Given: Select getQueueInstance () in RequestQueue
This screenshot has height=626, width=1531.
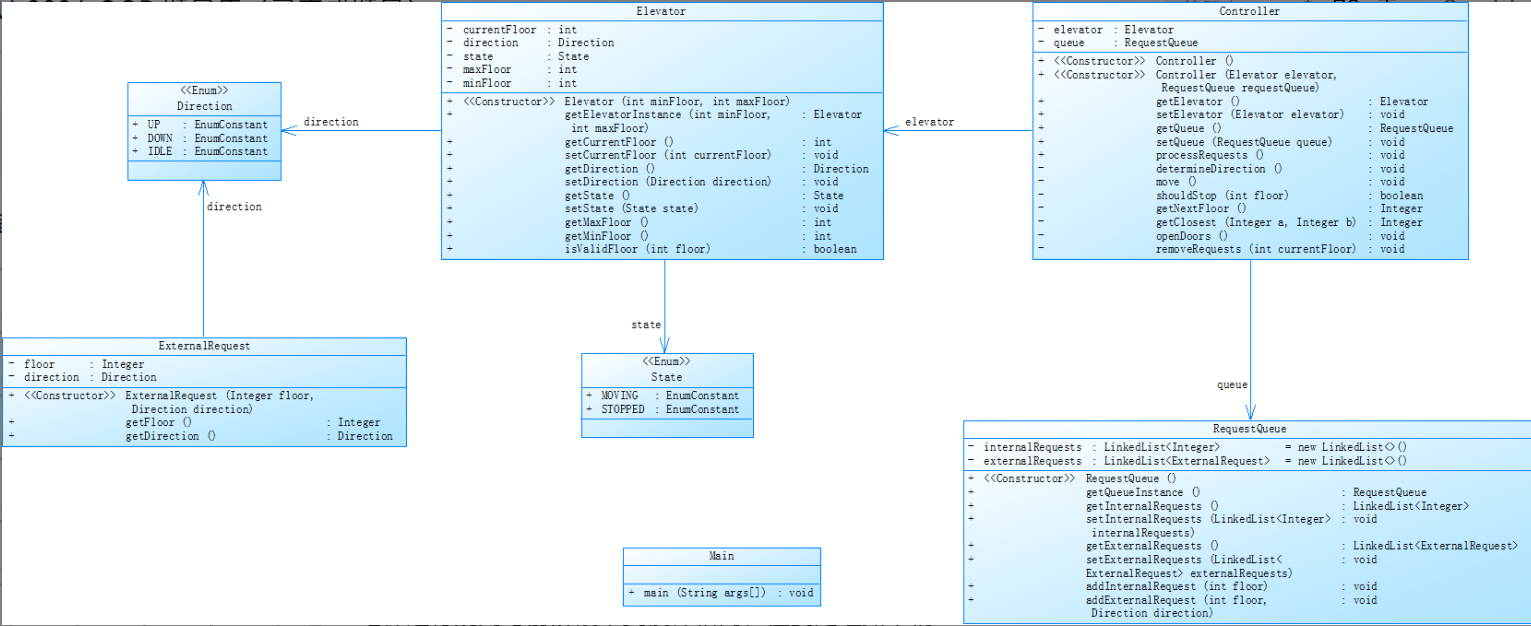Looking at the screenshot, I should pos(1135,492).
